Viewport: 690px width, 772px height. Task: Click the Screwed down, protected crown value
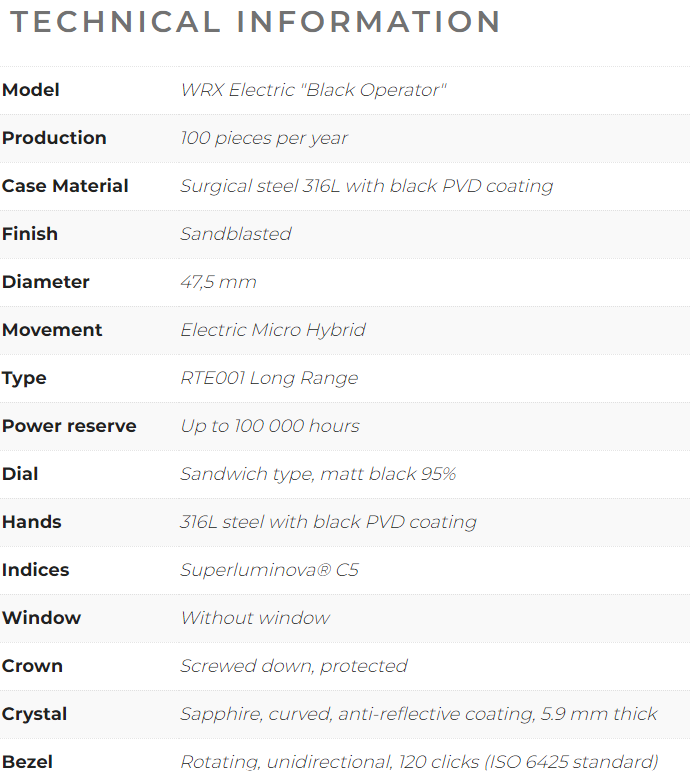(294, 666)
